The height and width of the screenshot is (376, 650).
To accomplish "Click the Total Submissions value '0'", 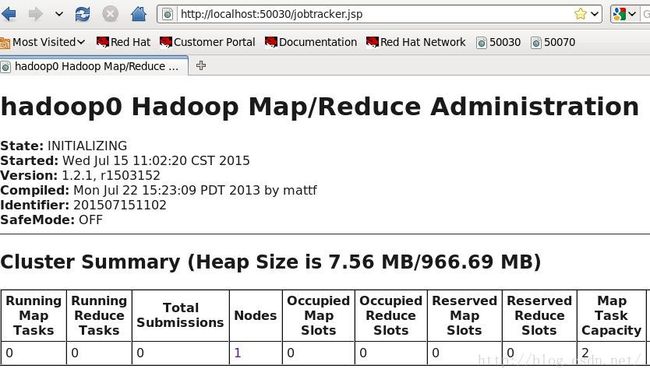I will pos(140,353).
